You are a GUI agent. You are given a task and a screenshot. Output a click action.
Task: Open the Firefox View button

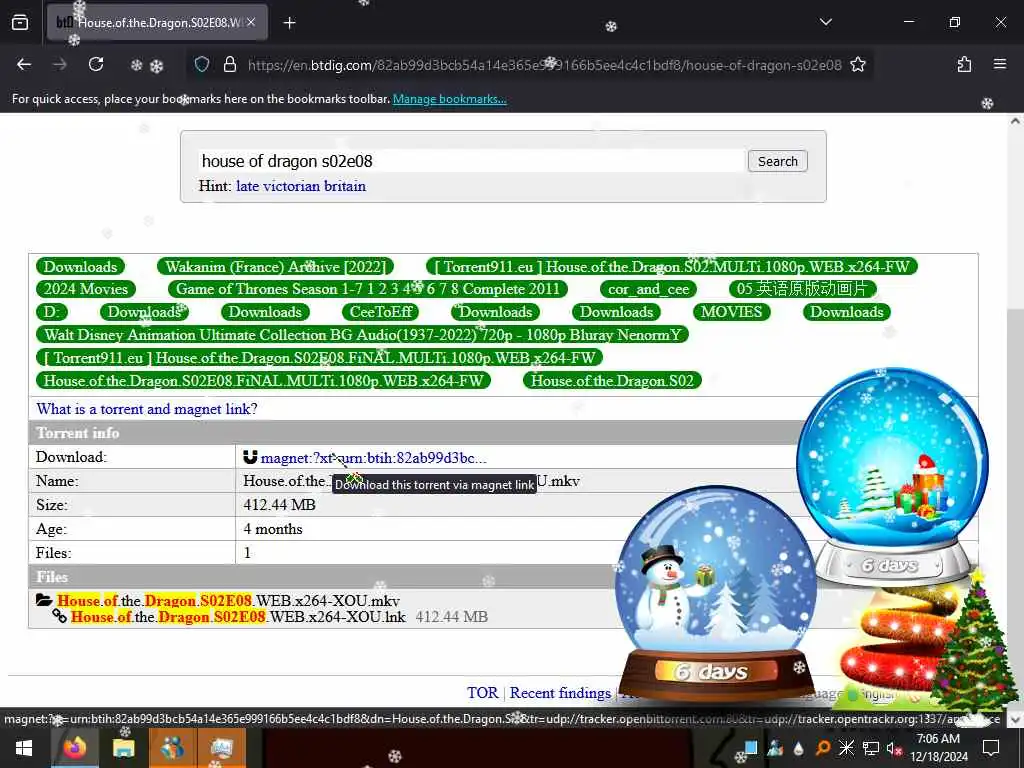tap(20, 23)
